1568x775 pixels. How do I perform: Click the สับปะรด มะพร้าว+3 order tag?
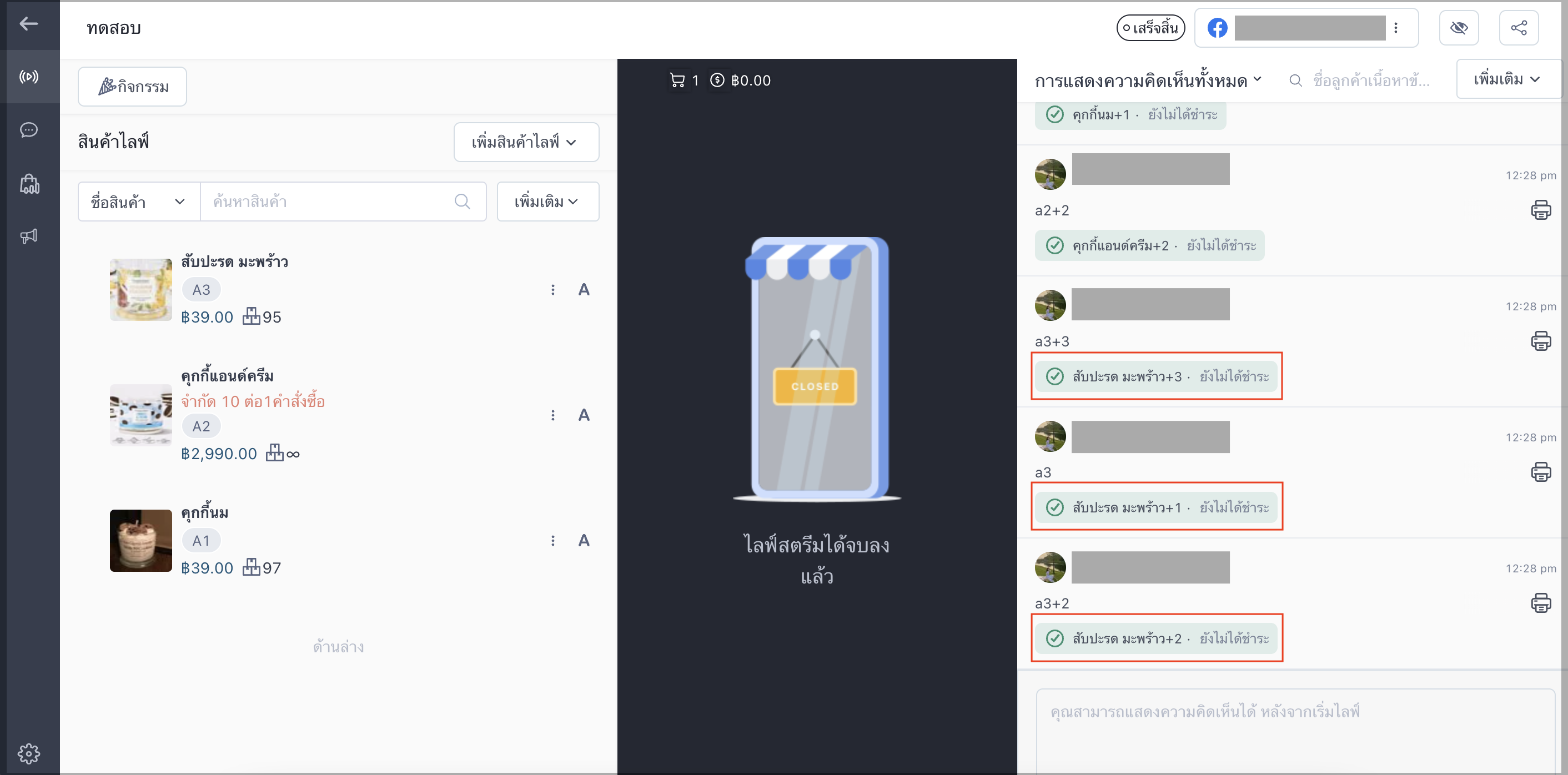click(x=1157, y=376)
